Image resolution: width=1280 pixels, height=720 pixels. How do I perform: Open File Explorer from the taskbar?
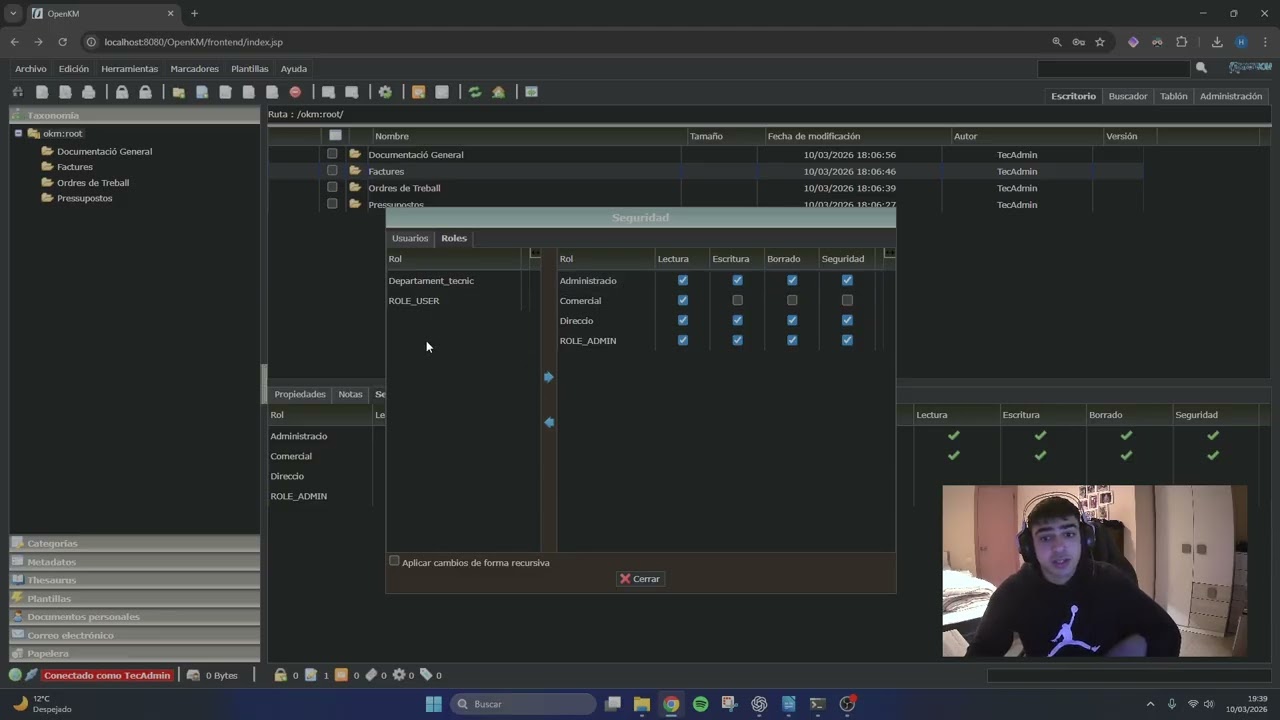(x=642, y=704)
